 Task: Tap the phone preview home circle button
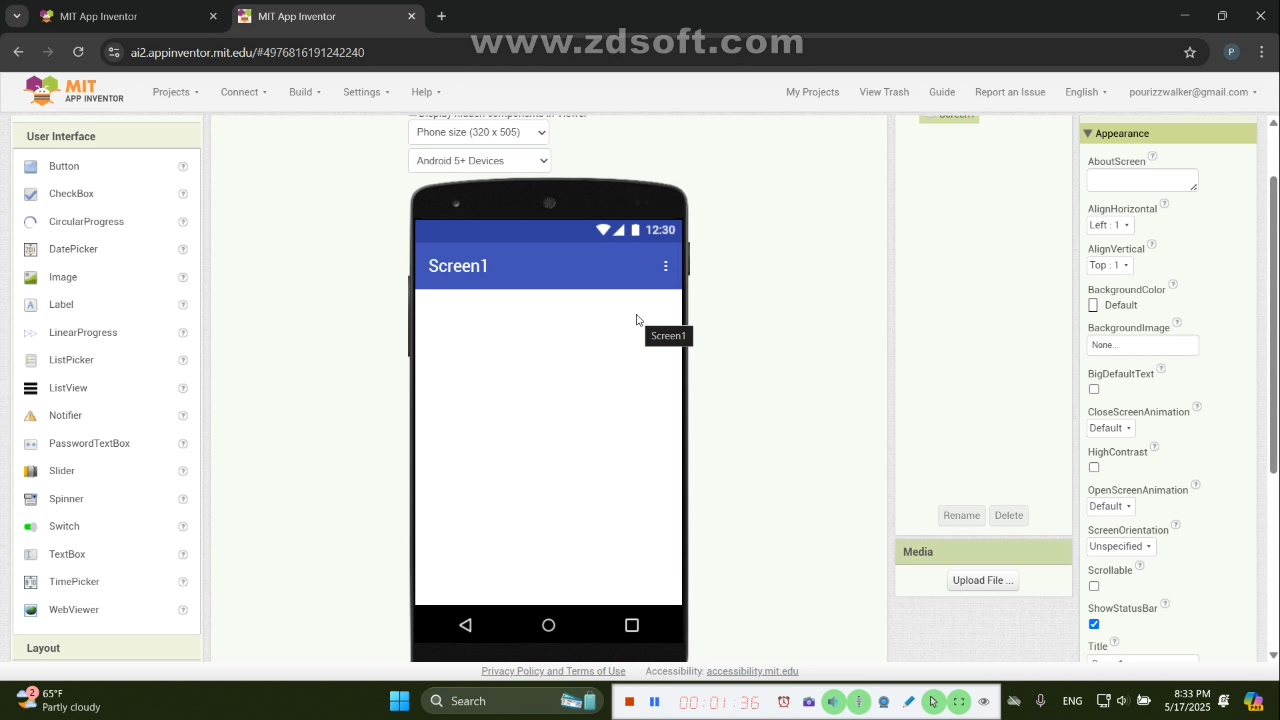pos(548,625)
